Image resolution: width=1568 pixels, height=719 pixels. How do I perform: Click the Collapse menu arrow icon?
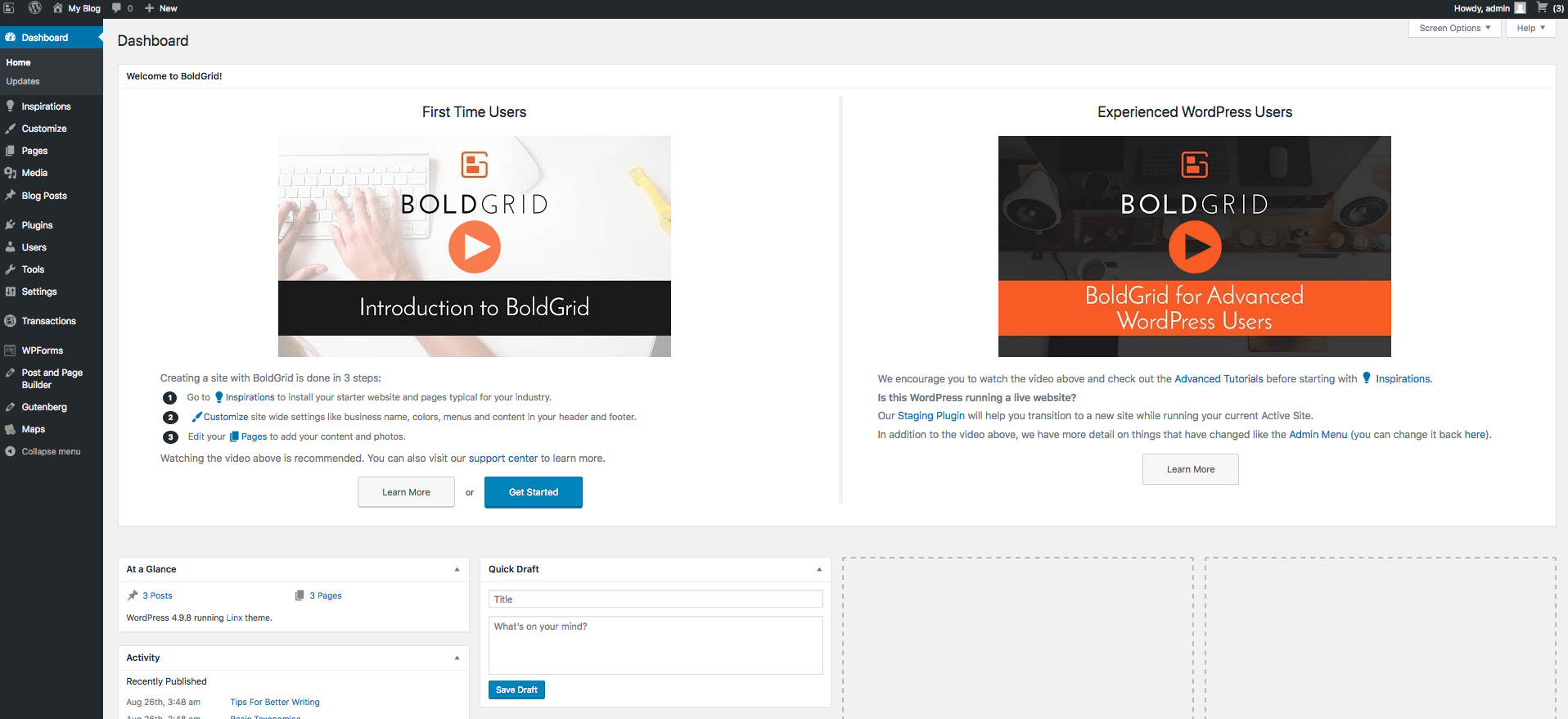tap(11, 451)
